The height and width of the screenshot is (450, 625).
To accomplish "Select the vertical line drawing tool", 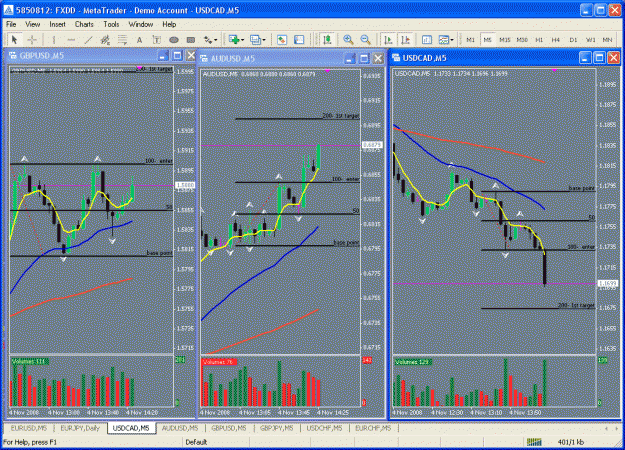I will [x=54, y=39].
